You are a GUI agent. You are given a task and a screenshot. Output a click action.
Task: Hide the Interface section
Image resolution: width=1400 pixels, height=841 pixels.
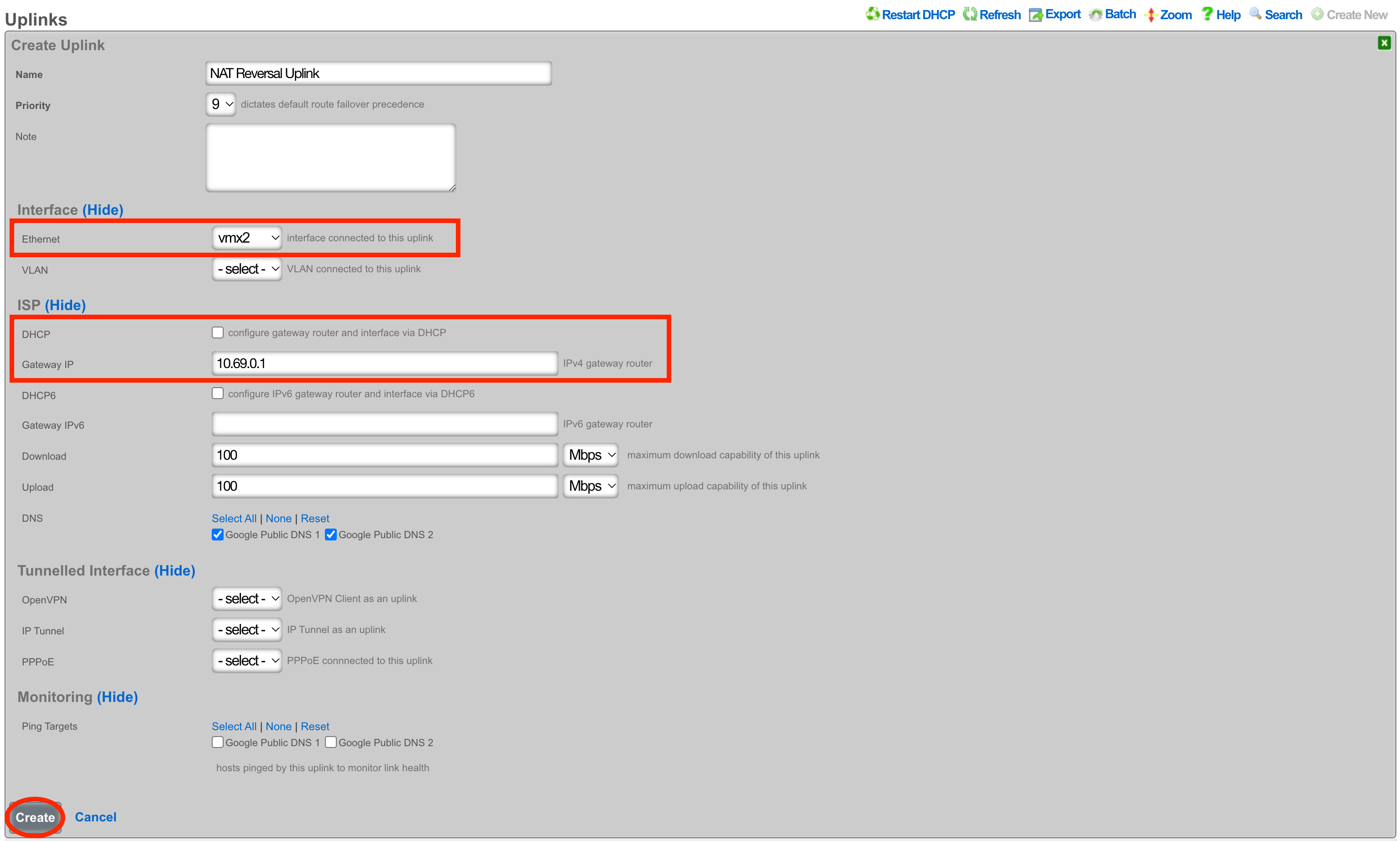tap(103, 210)
